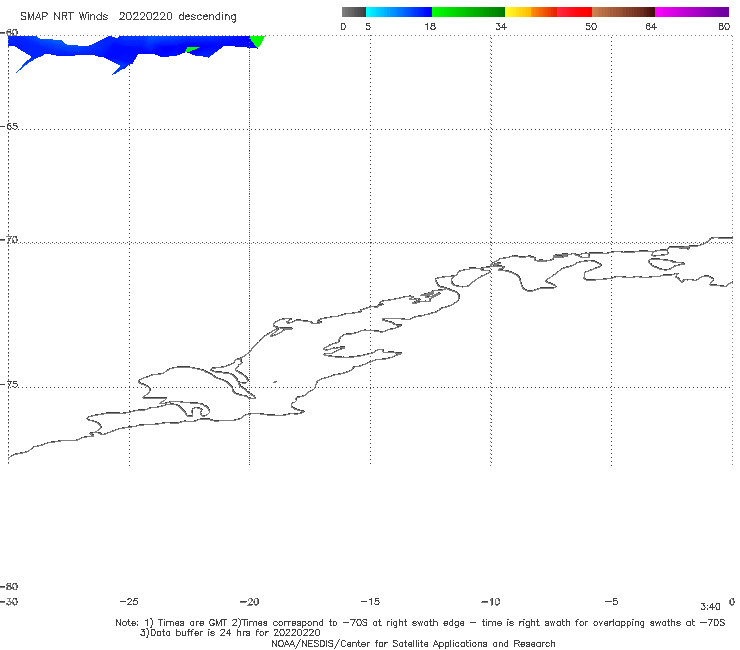Click the title 'SMAP NRT Winds 20220220 descending'

tap(128, 17)
